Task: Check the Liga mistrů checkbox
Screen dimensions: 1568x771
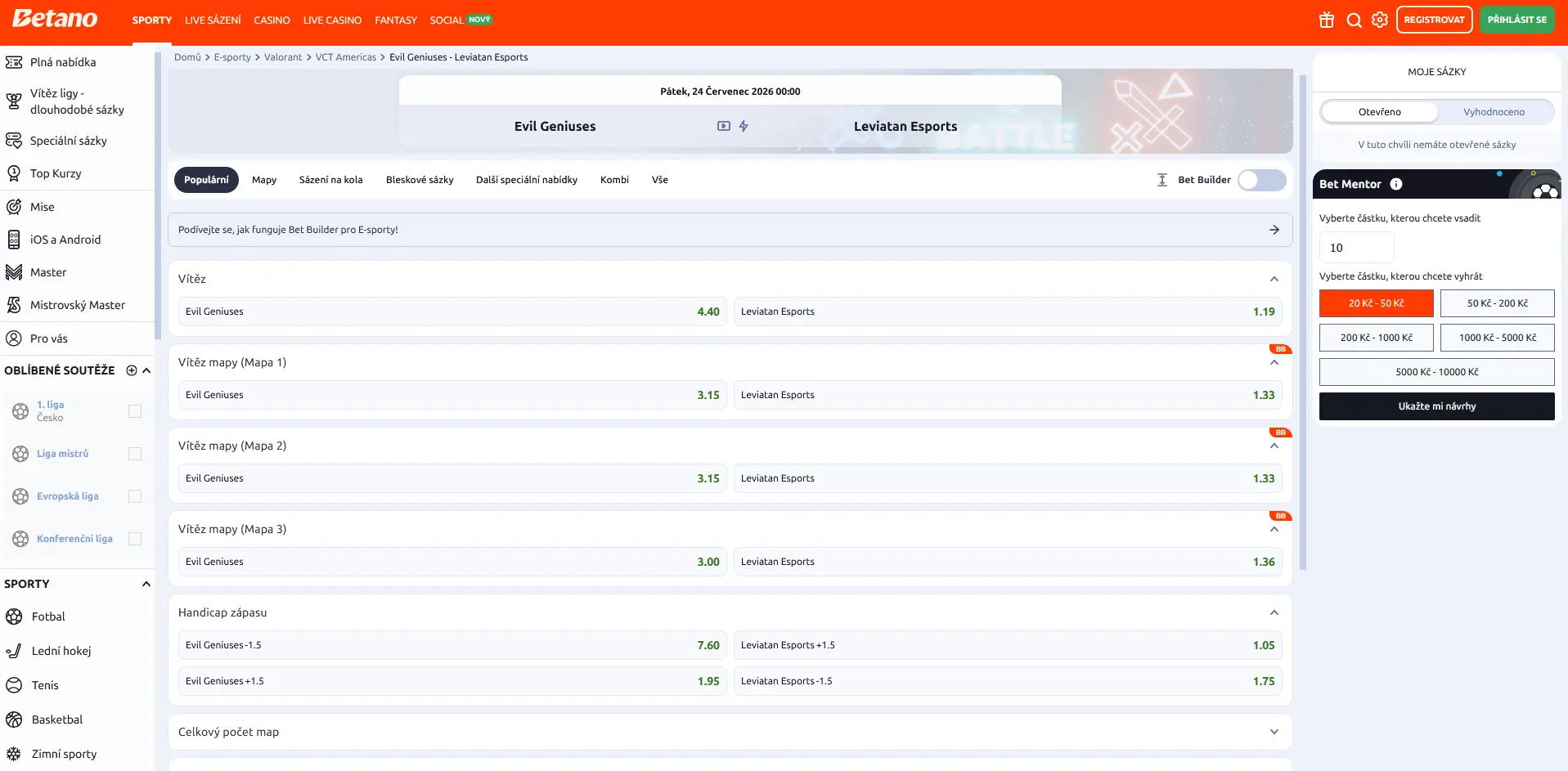Action: pyautogui.click(x=135, y=454)
